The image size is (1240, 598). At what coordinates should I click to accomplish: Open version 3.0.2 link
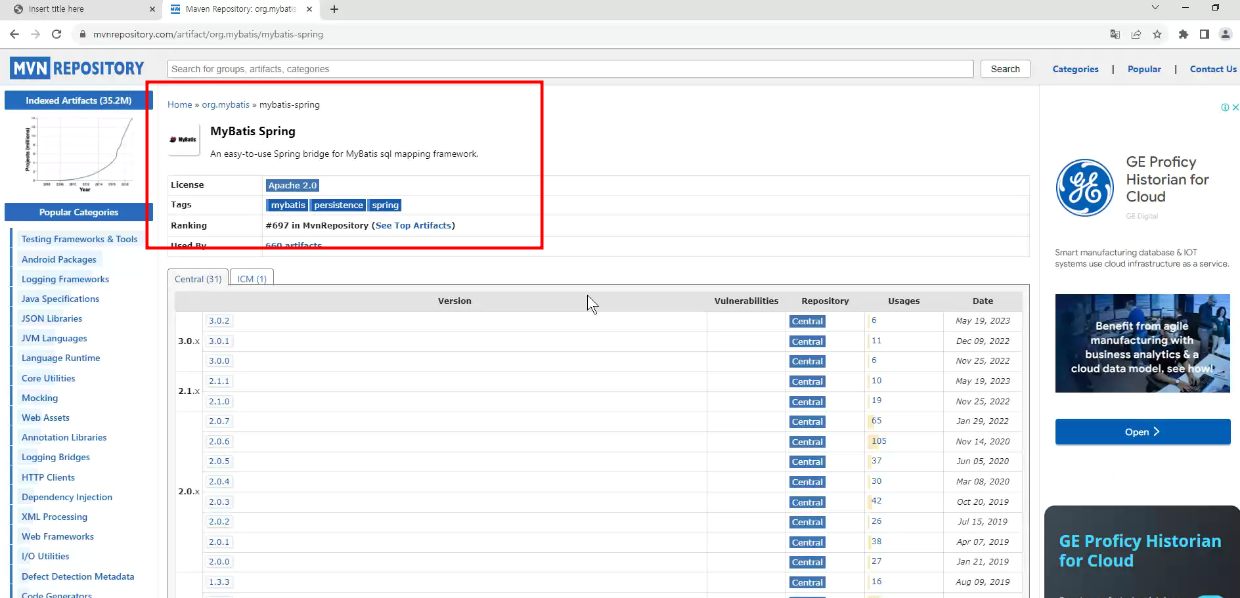click(219, 321)
